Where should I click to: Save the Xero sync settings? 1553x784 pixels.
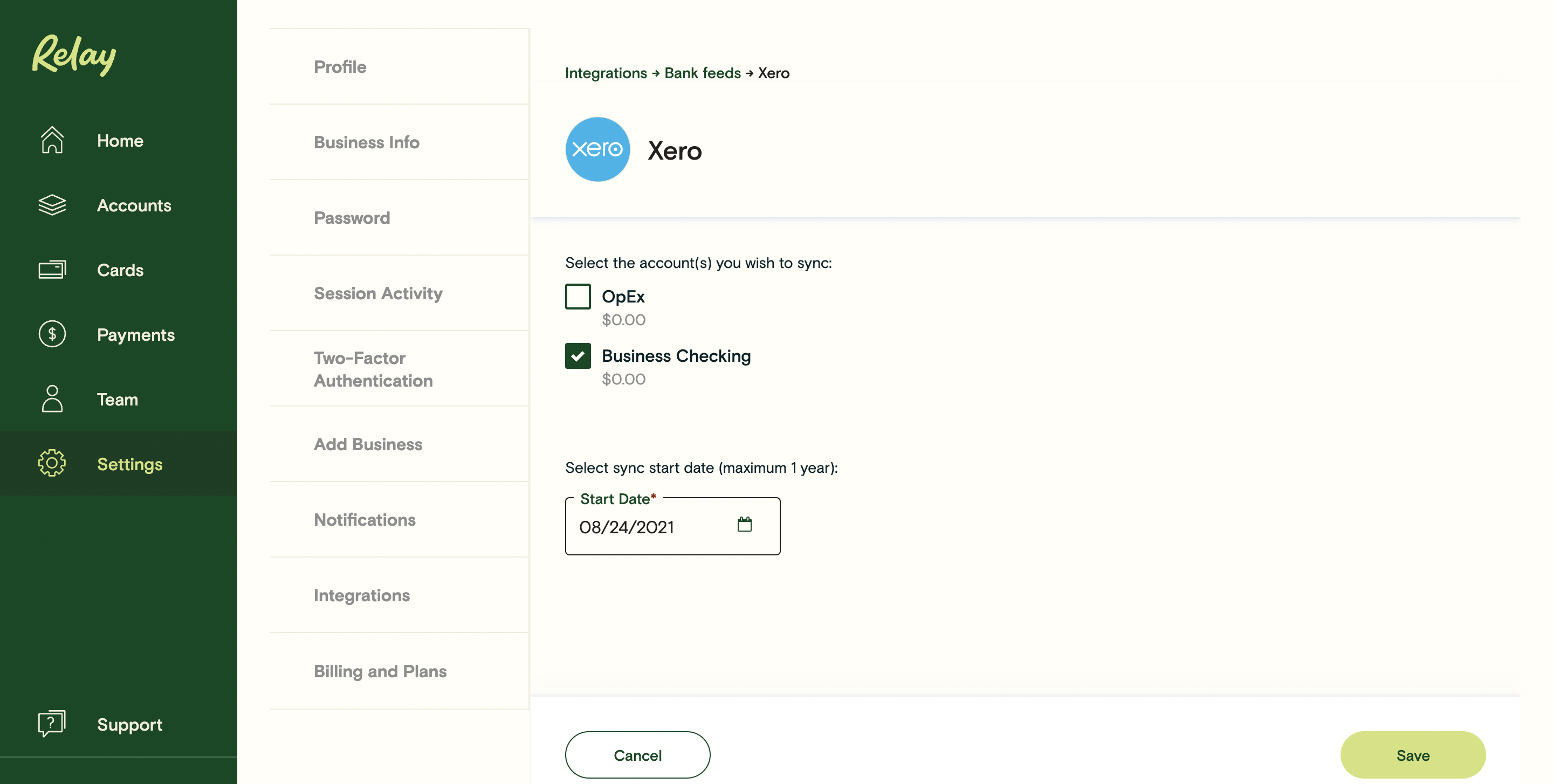[x=1413, y=755]
